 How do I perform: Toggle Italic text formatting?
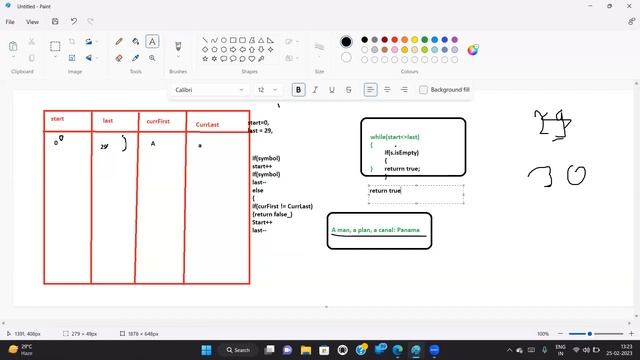click(x=315, y=90)
